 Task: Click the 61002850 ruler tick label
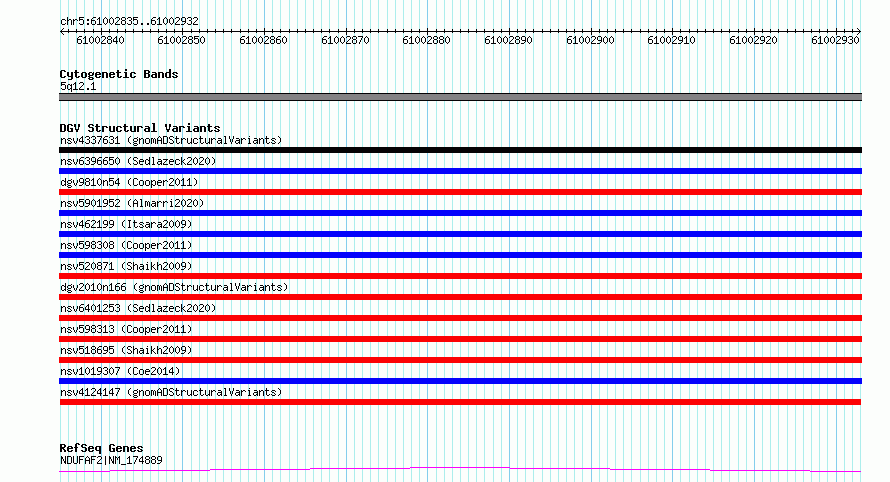click(182, 40)
